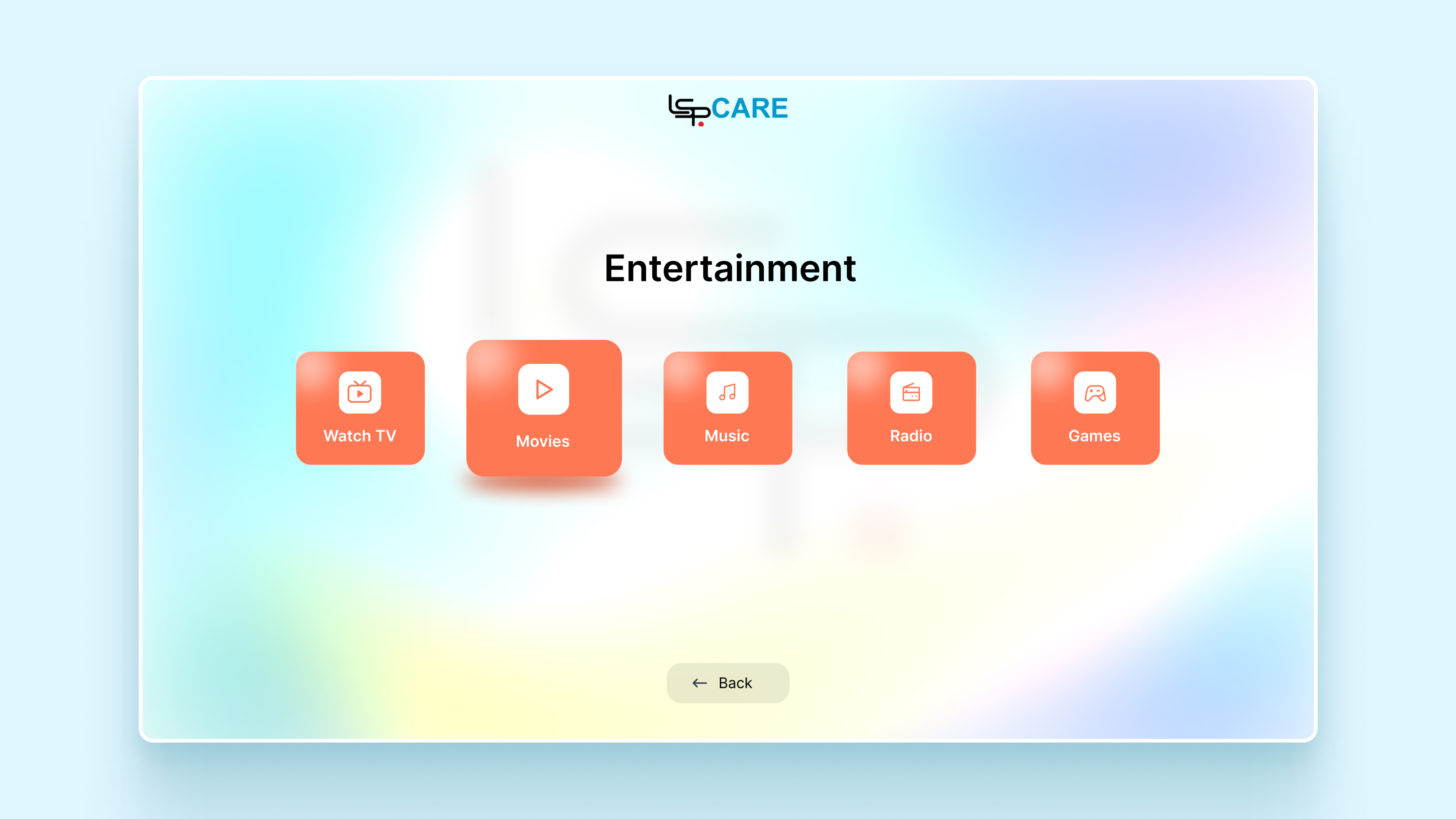Click the "Watch TV" text label
Screen dimensions: 1456x819
[360, 436]
